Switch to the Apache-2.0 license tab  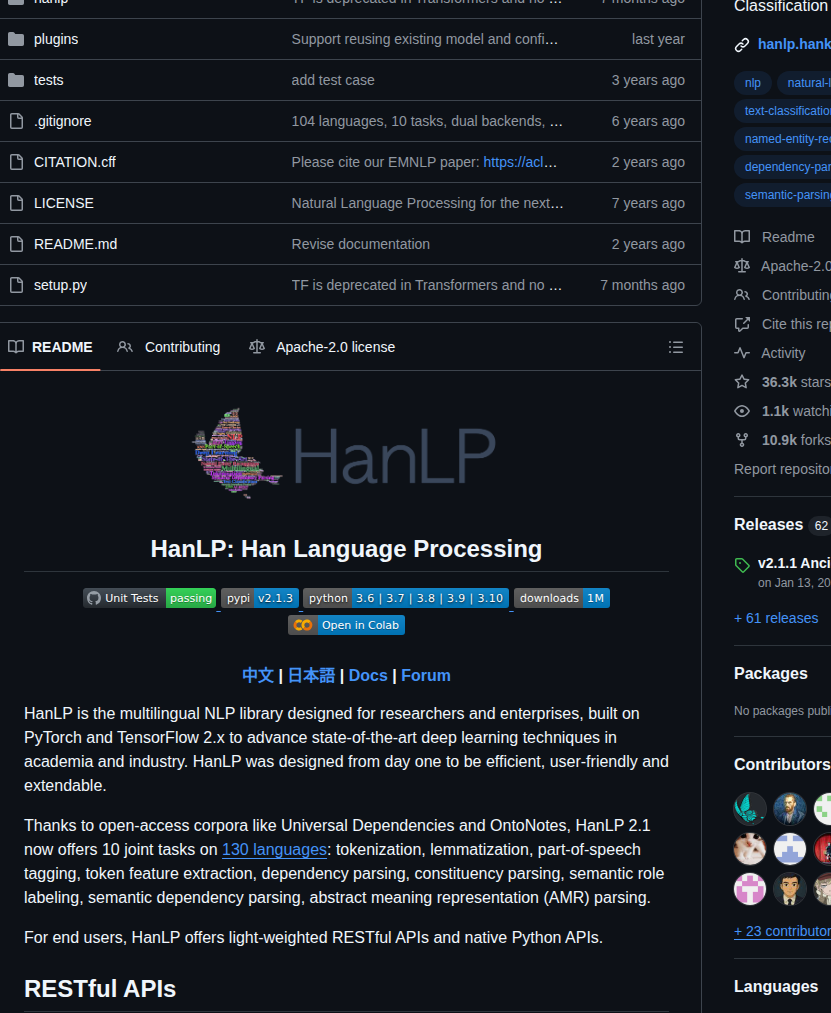(x=322, y=347)
